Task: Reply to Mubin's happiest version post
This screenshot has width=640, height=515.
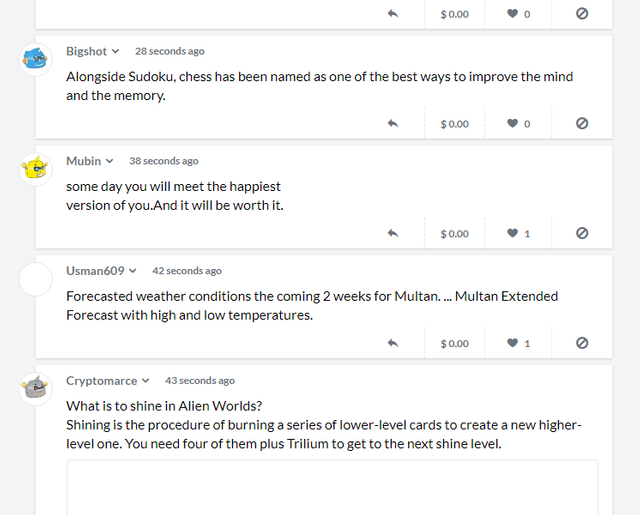Action: click(393, 233)
